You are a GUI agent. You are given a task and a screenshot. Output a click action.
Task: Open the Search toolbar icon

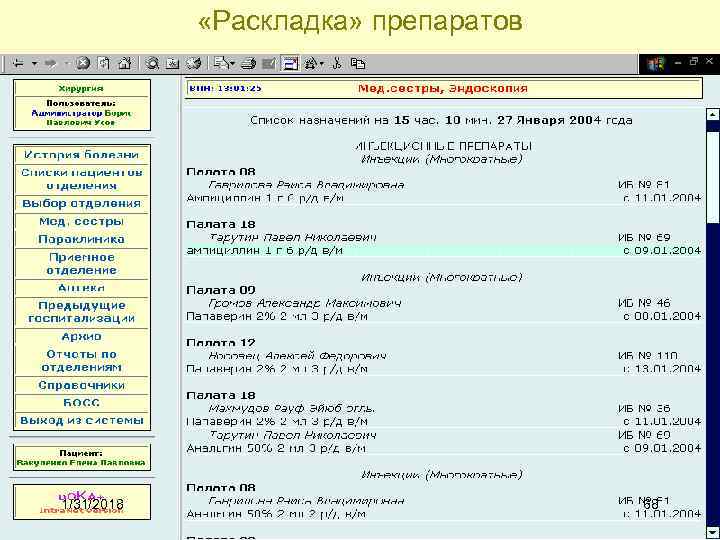pyautogui.click(x=152, y=63)
